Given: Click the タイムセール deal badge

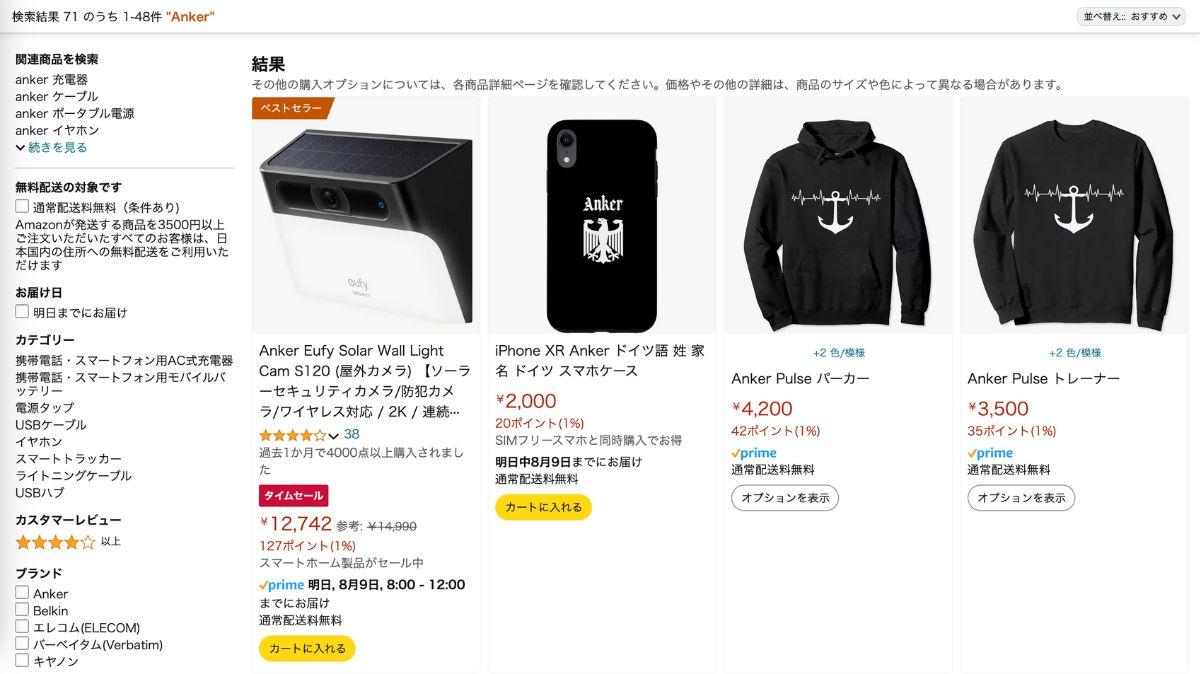Looking at the screenshot, I should 293,495.
